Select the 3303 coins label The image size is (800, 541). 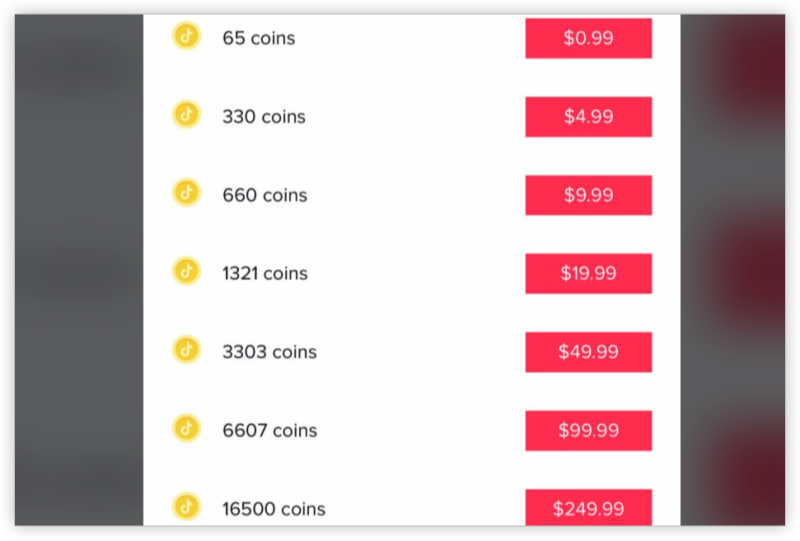click(269, 352)
